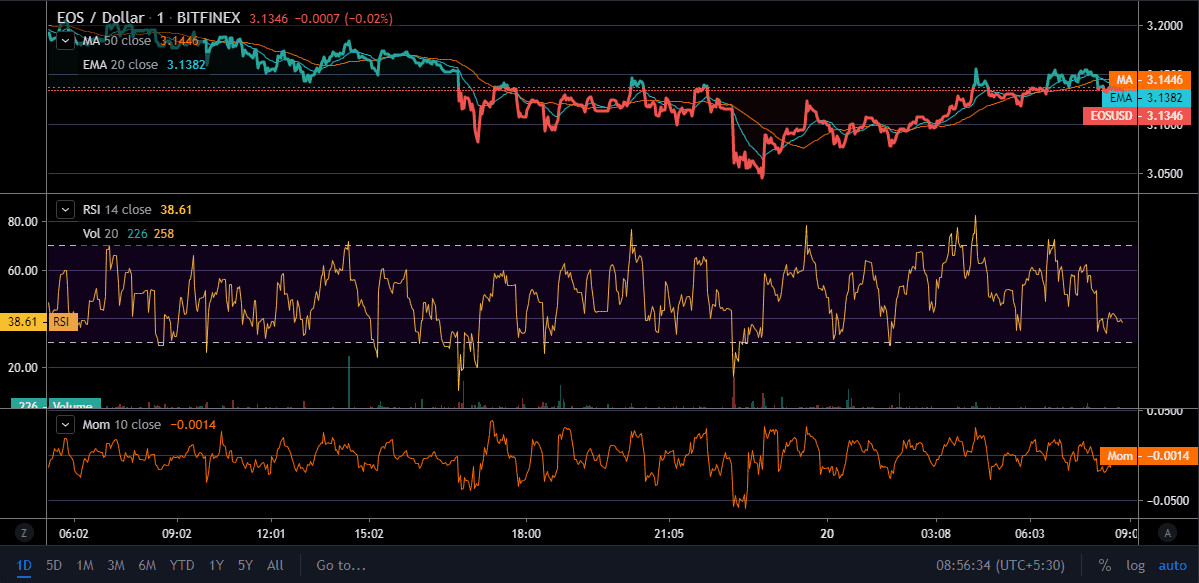The width and height of the screenshot is (1199, 583).
Task: Select the 1D time range
Action: (24, 566)
